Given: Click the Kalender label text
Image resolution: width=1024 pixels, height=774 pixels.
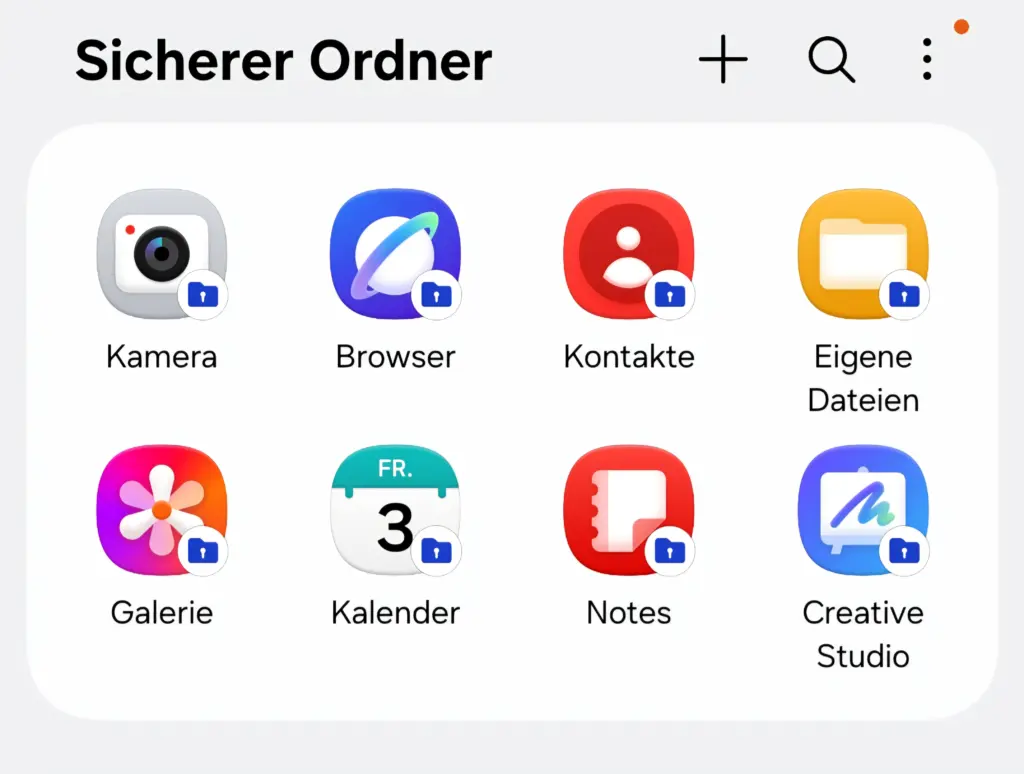Looking at the screenshot, I should (x=396, y=613).
